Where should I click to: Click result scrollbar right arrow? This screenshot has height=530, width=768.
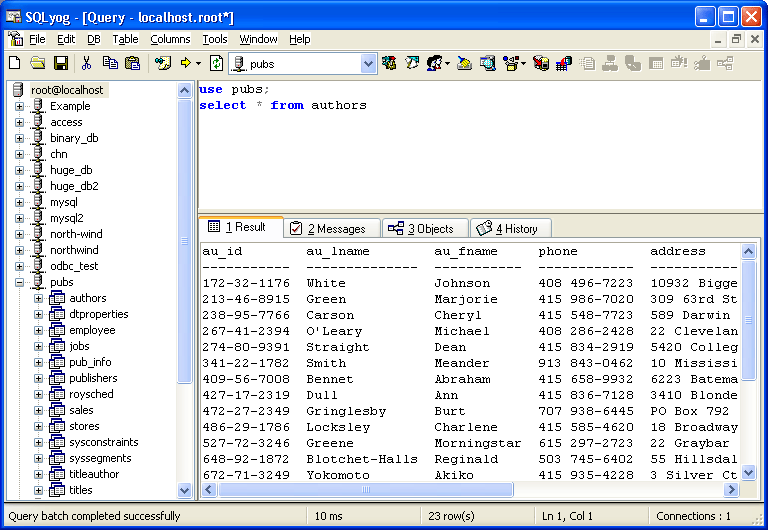[x=731, y=489]
